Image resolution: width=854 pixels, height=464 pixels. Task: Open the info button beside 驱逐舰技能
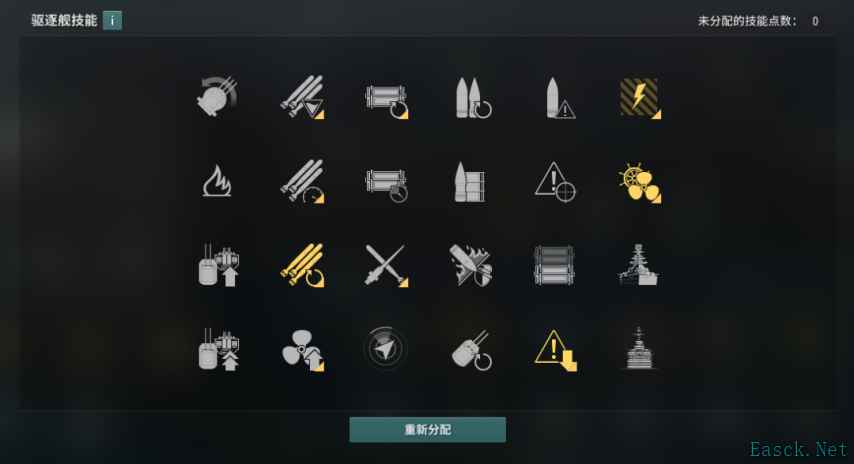tap(112, 21)
